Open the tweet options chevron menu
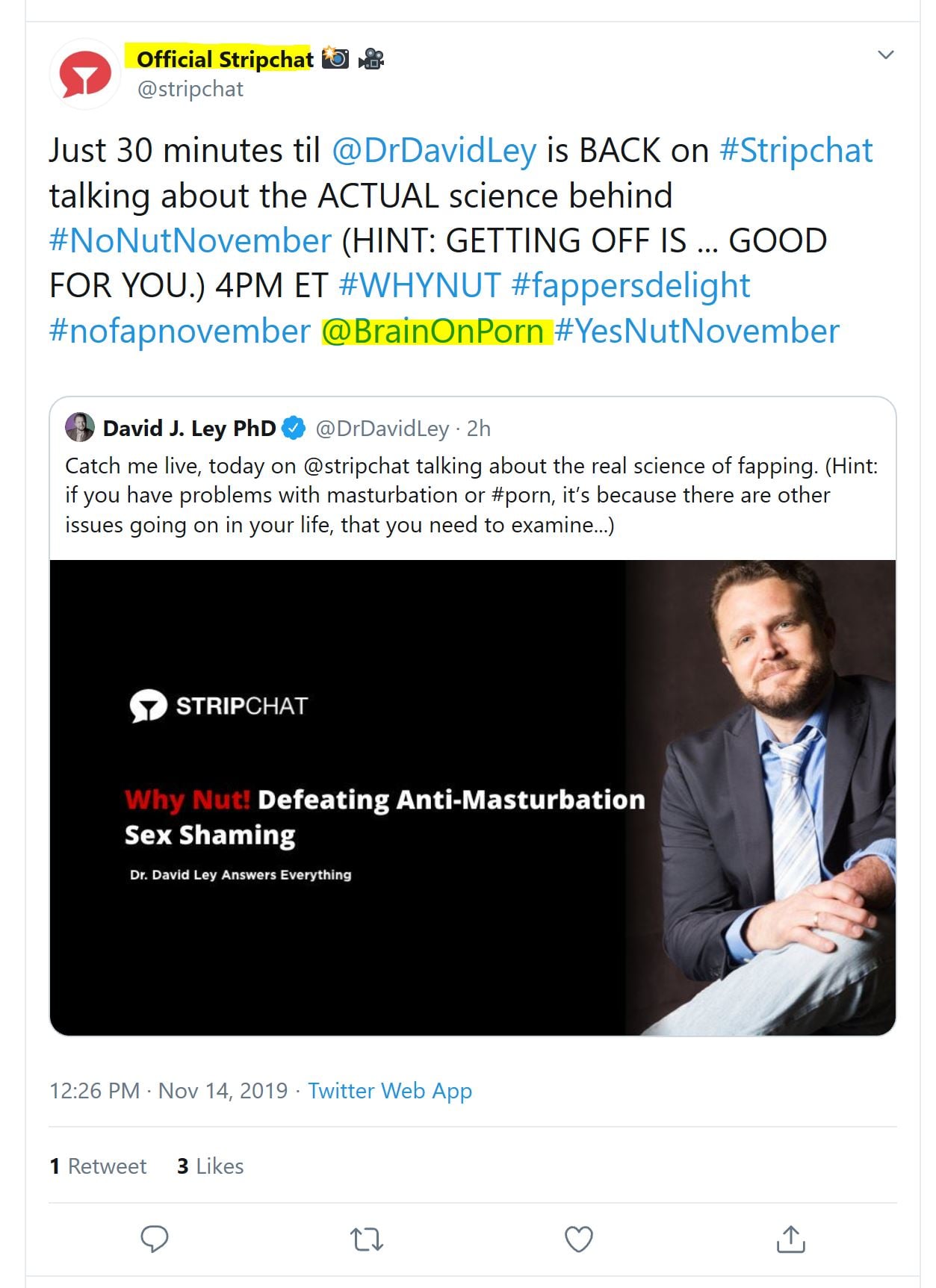Viewport: 936px width, 1288px height. pyautogui.click(x=885, y=55)
